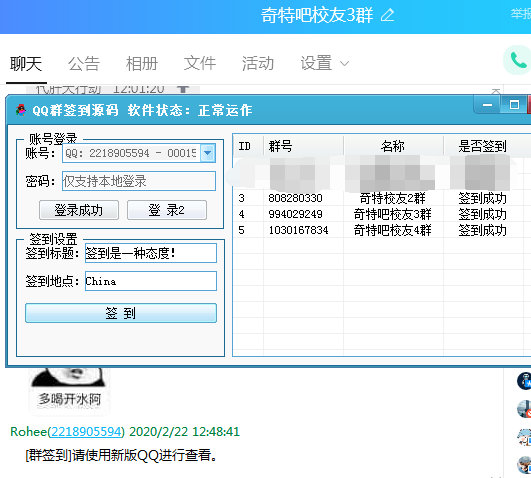
Task: Expand the 设置 dropdown menu
Action: coord(324,63)
